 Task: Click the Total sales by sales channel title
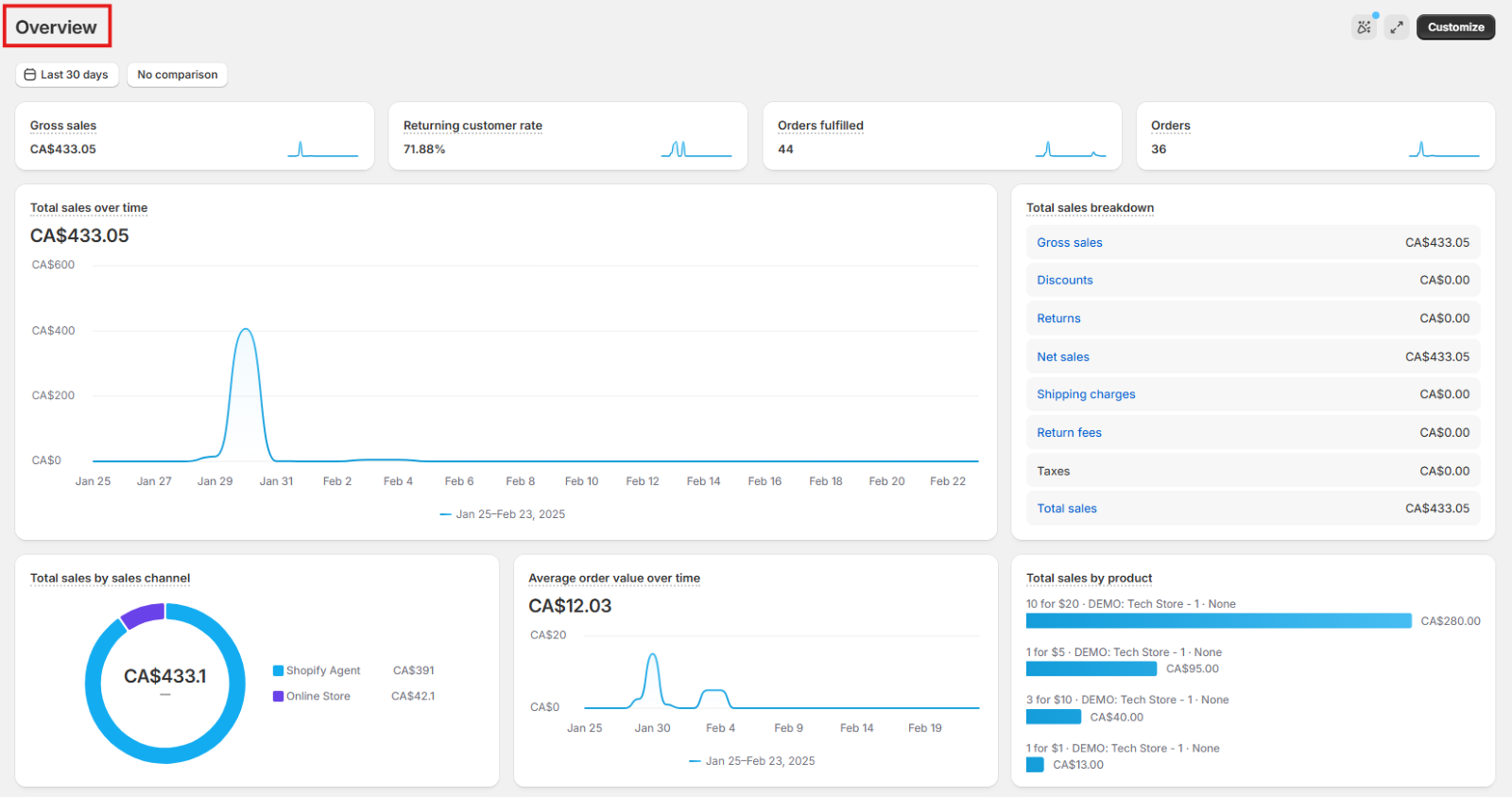click(110, 579)
